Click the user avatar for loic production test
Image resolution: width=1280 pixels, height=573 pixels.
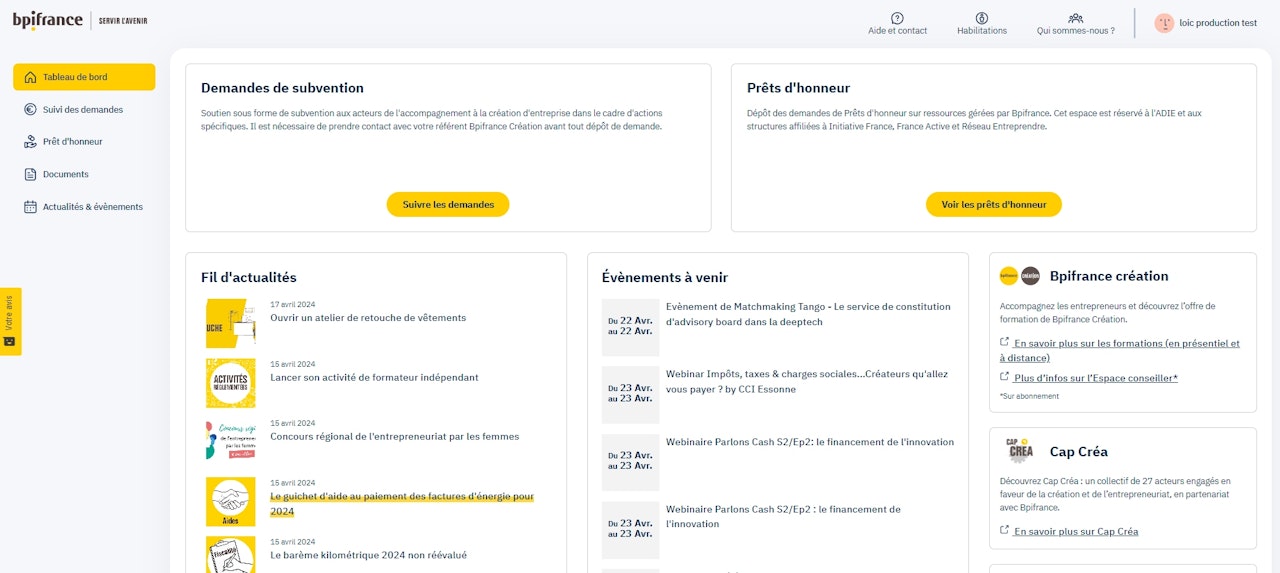(1164, 23)
